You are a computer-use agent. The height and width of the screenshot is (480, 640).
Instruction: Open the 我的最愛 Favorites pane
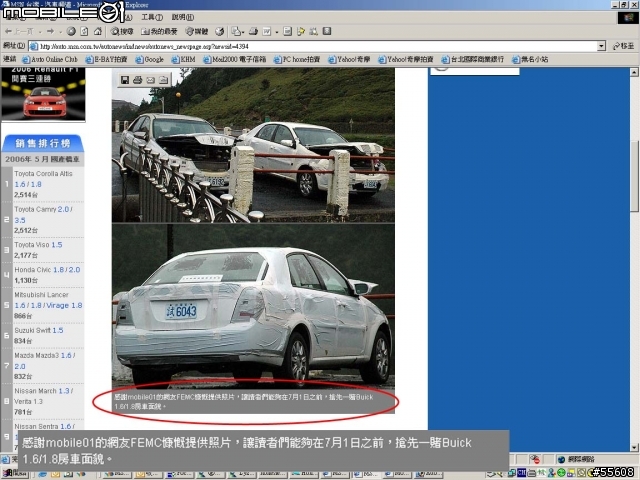tap(159, 31)
